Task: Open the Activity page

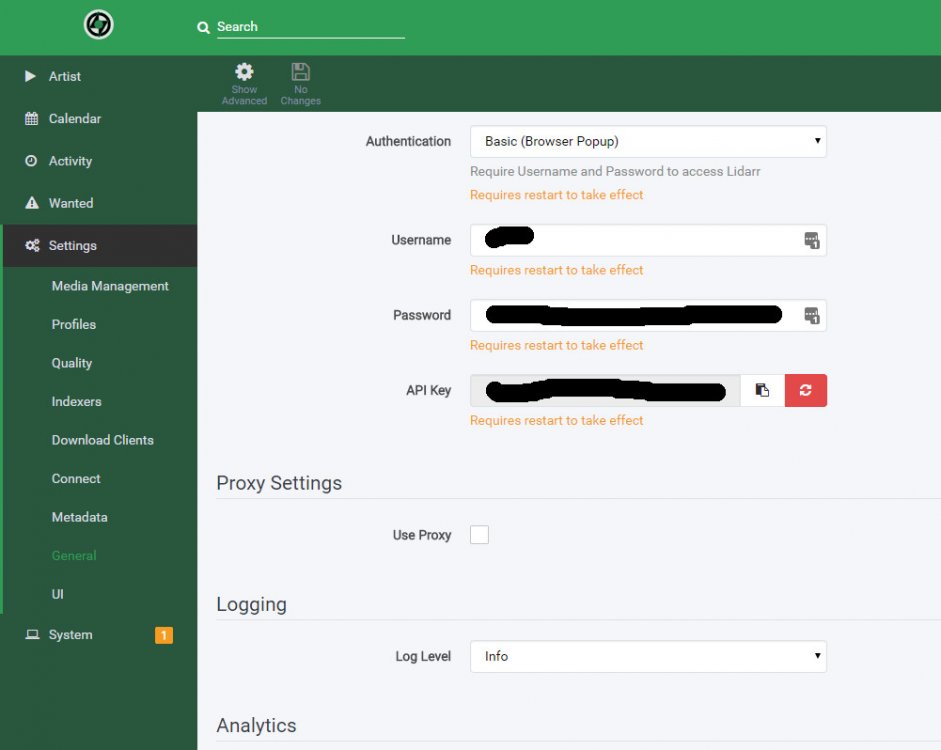Action: 98,161
